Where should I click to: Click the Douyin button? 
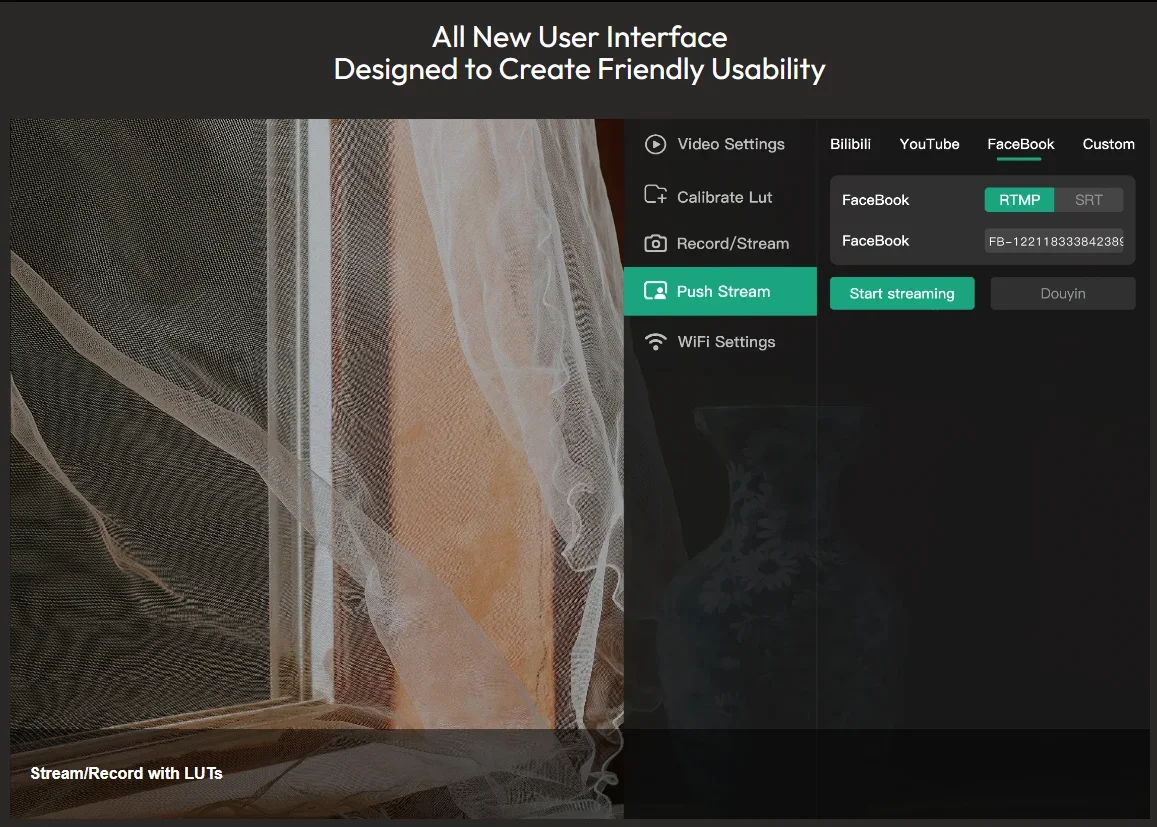(1063, 294)
